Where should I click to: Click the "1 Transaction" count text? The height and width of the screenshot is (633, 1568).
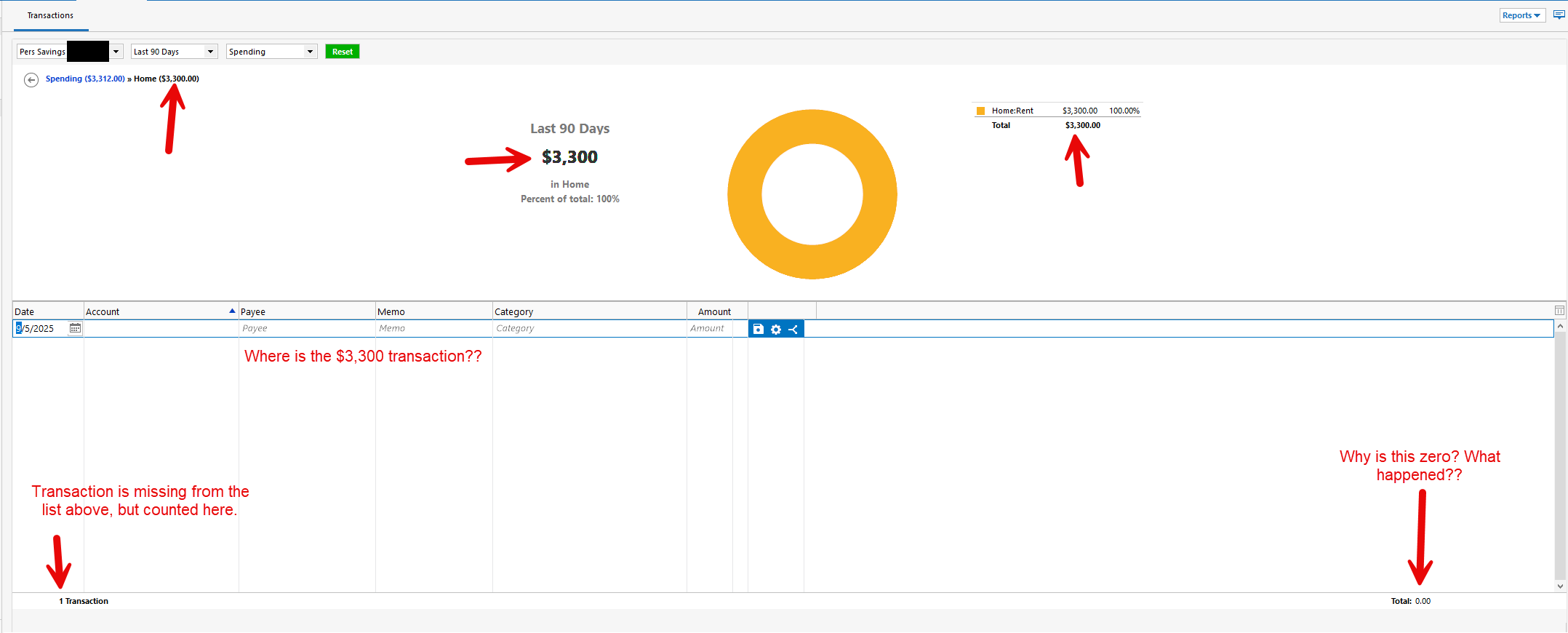[84, 601]
